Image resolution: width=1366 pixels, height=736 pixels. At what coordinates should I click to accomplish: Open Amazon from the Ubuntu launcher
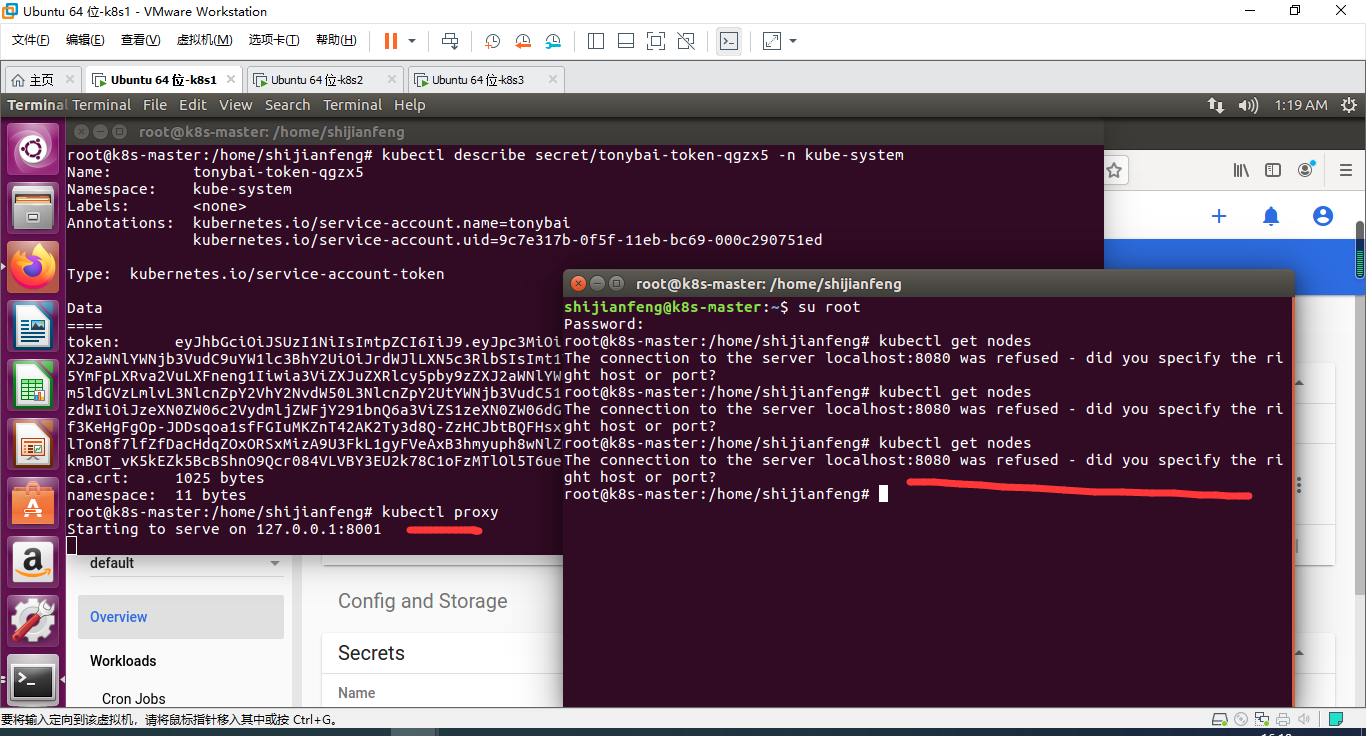click(x=33, y=562)
